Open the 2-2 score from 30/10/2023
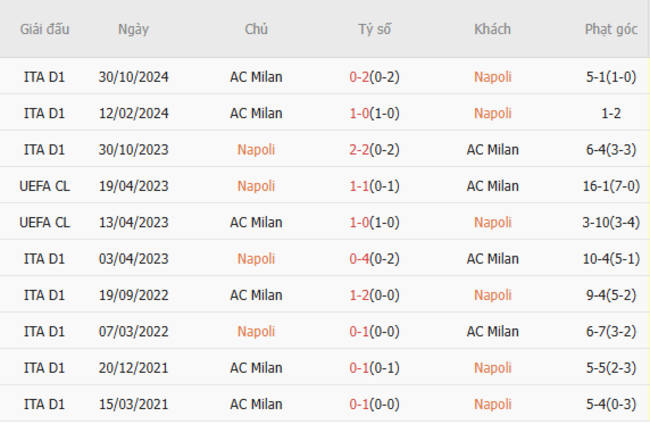650x433 pixels. click(361, 150)
